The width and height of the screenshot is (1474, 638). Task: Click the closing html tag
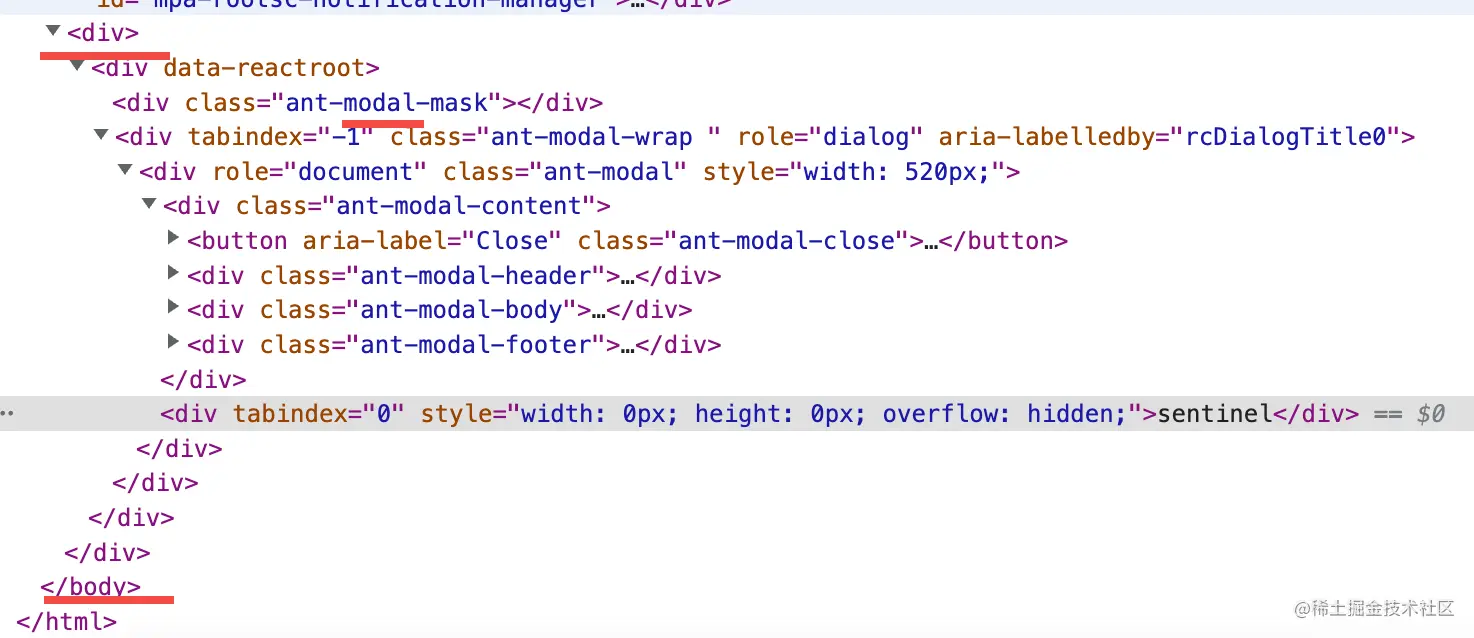pos(67,621)
